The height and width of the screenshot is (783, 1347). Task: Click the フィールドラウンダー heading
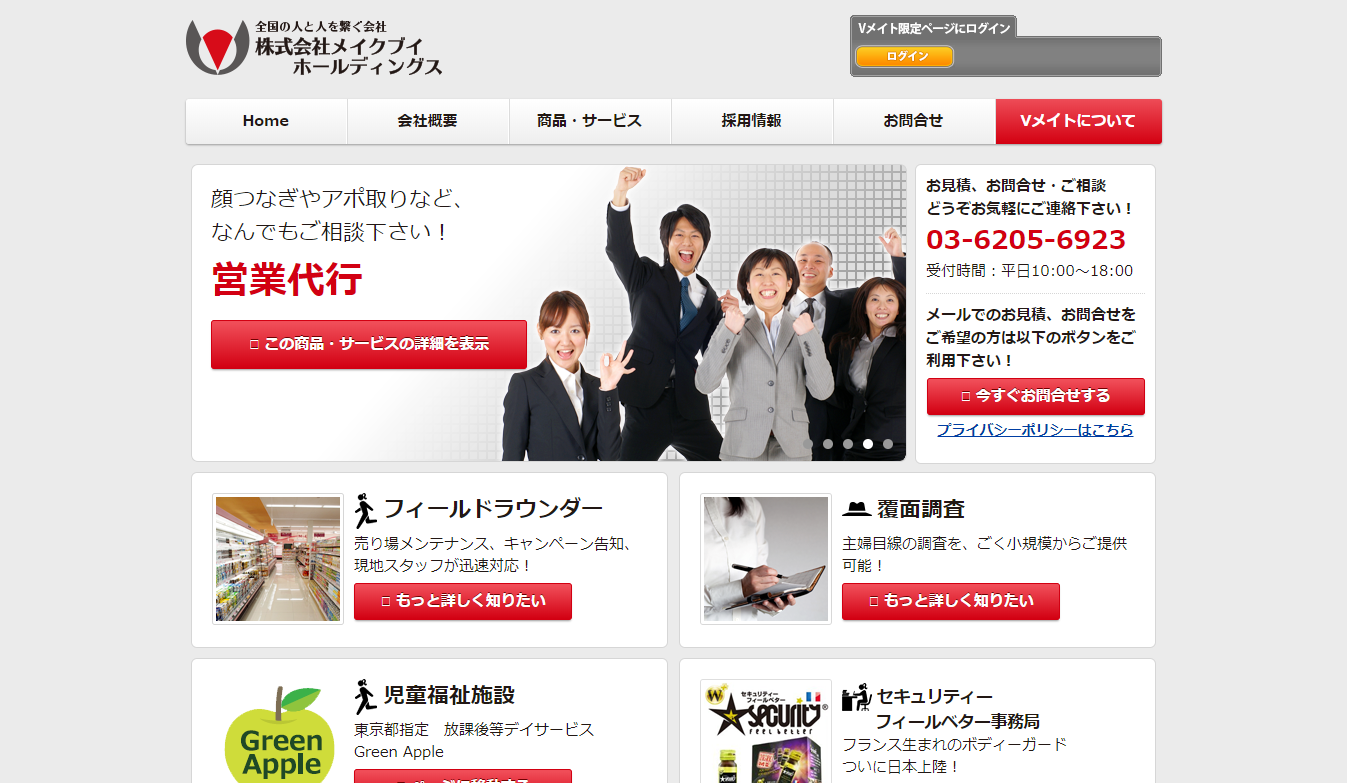pos(493,509)
